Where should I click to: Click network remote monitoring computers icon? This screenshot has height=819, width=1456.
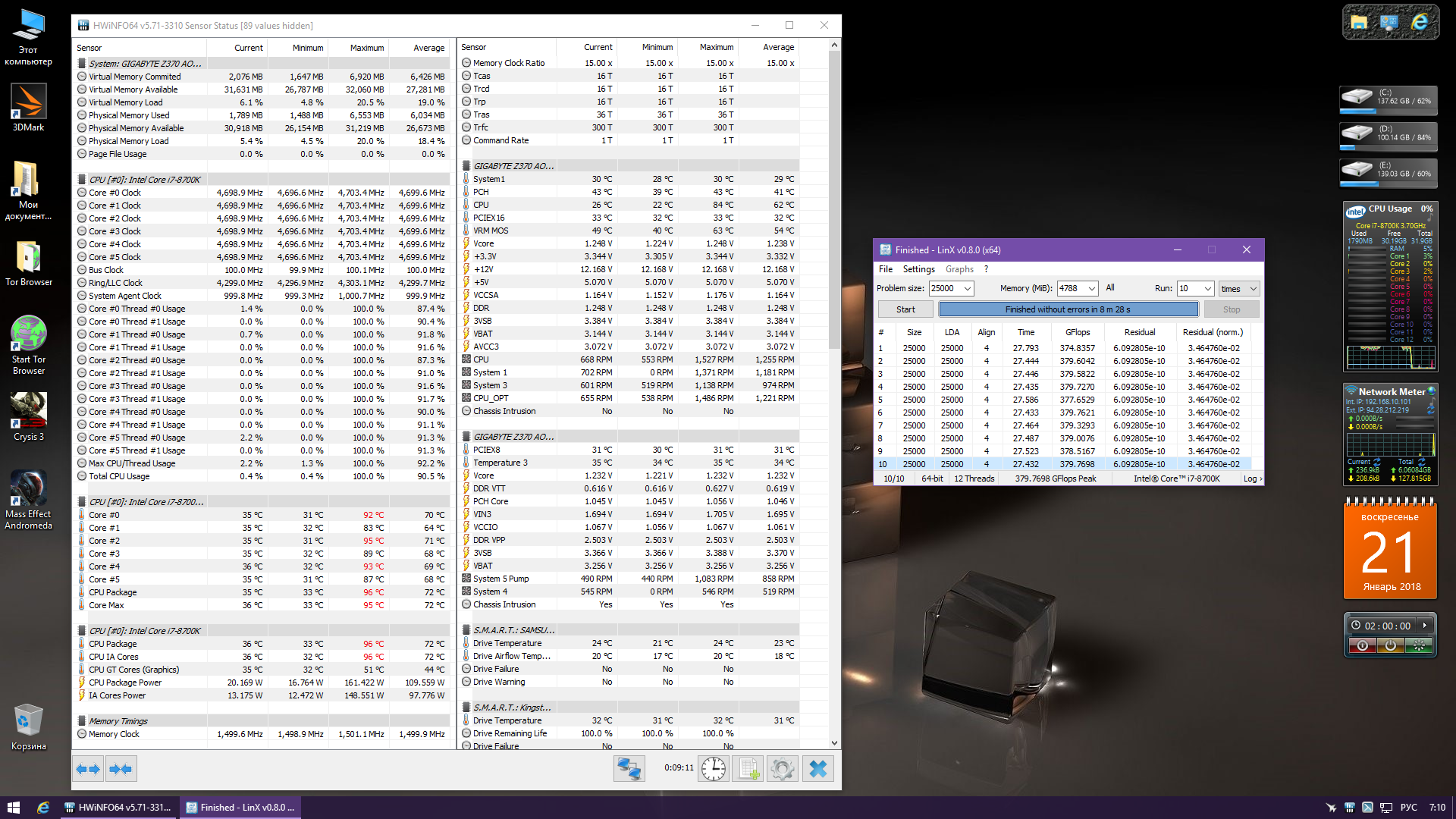tap(629, 768)
